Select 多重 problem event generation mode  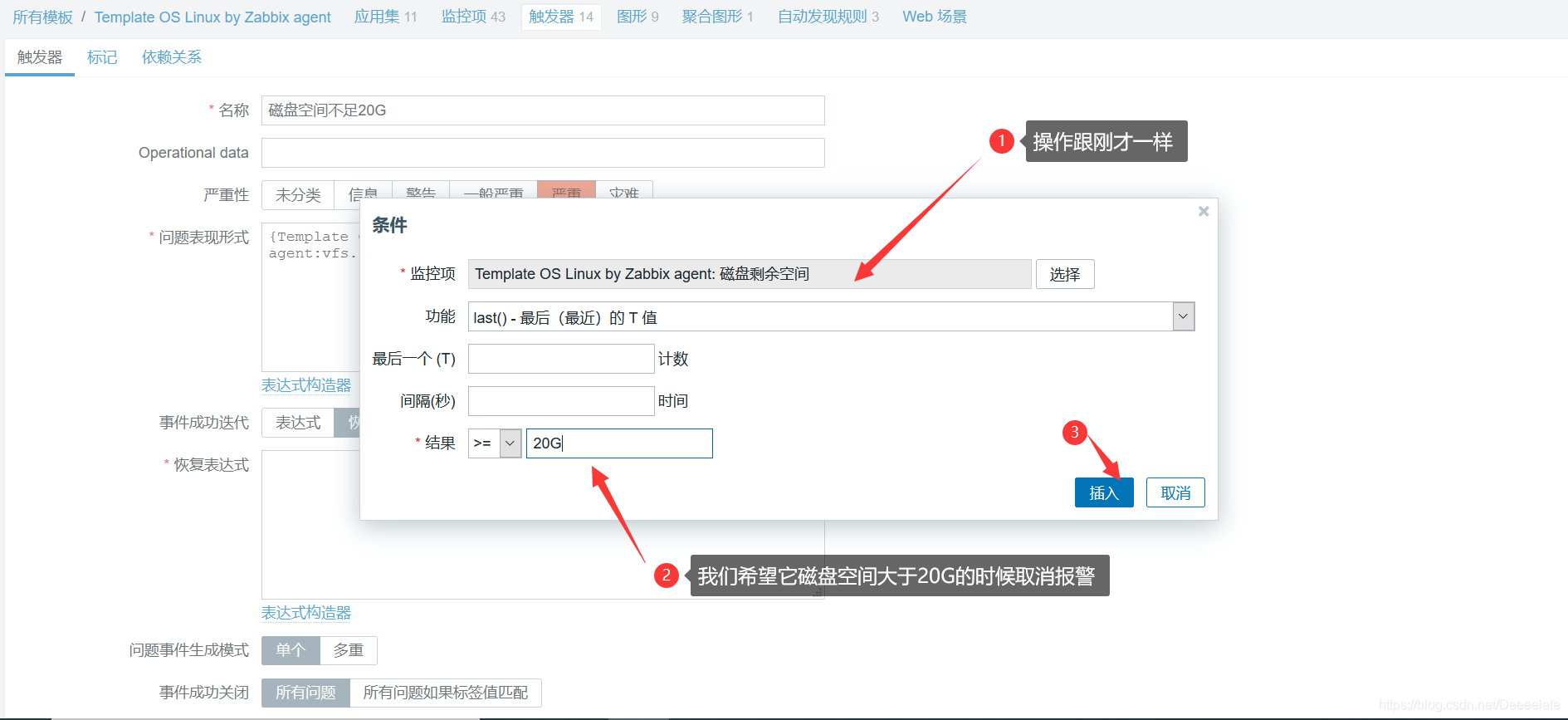349,650
